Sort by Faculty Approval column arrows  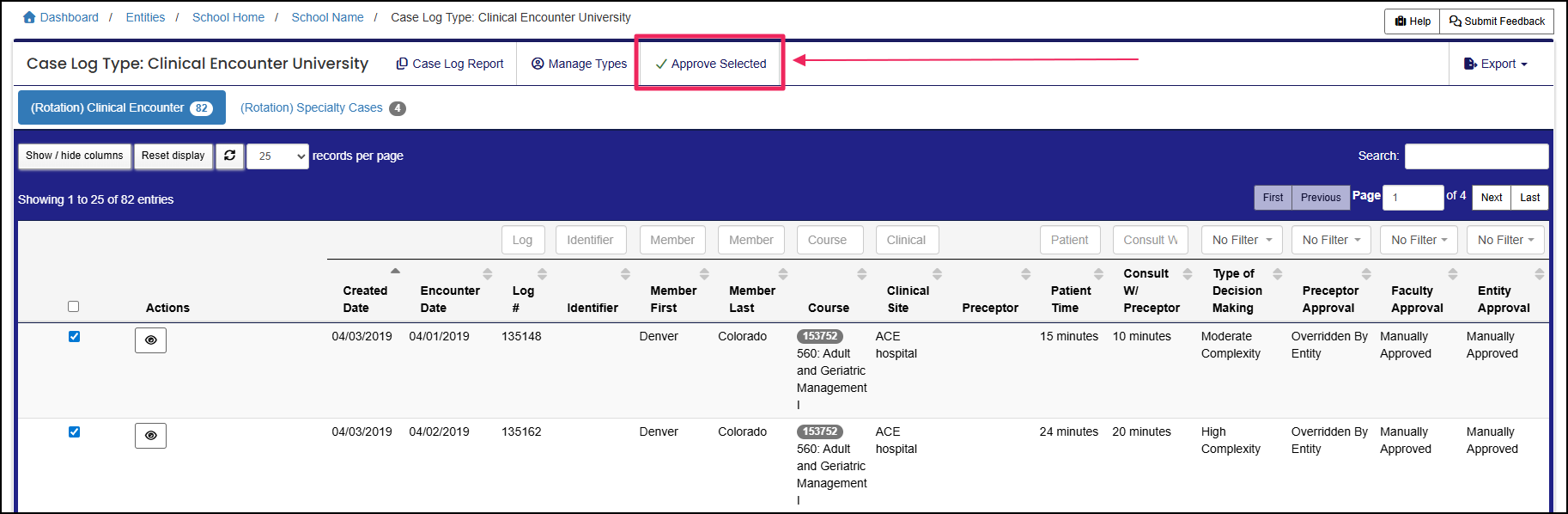[x=1453, y=274]
